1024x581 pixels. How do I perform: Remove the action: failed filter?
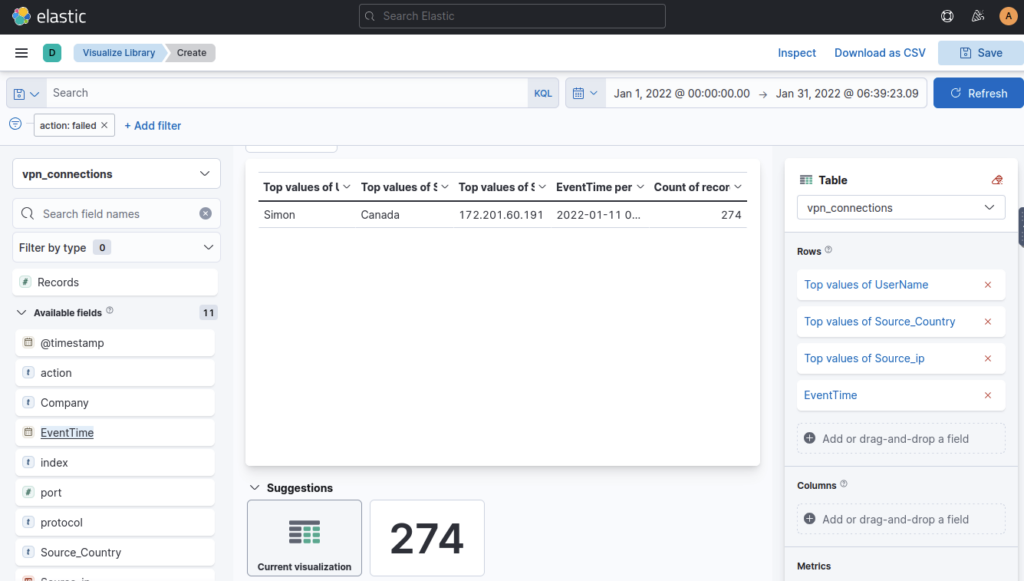tap(104, 125)
